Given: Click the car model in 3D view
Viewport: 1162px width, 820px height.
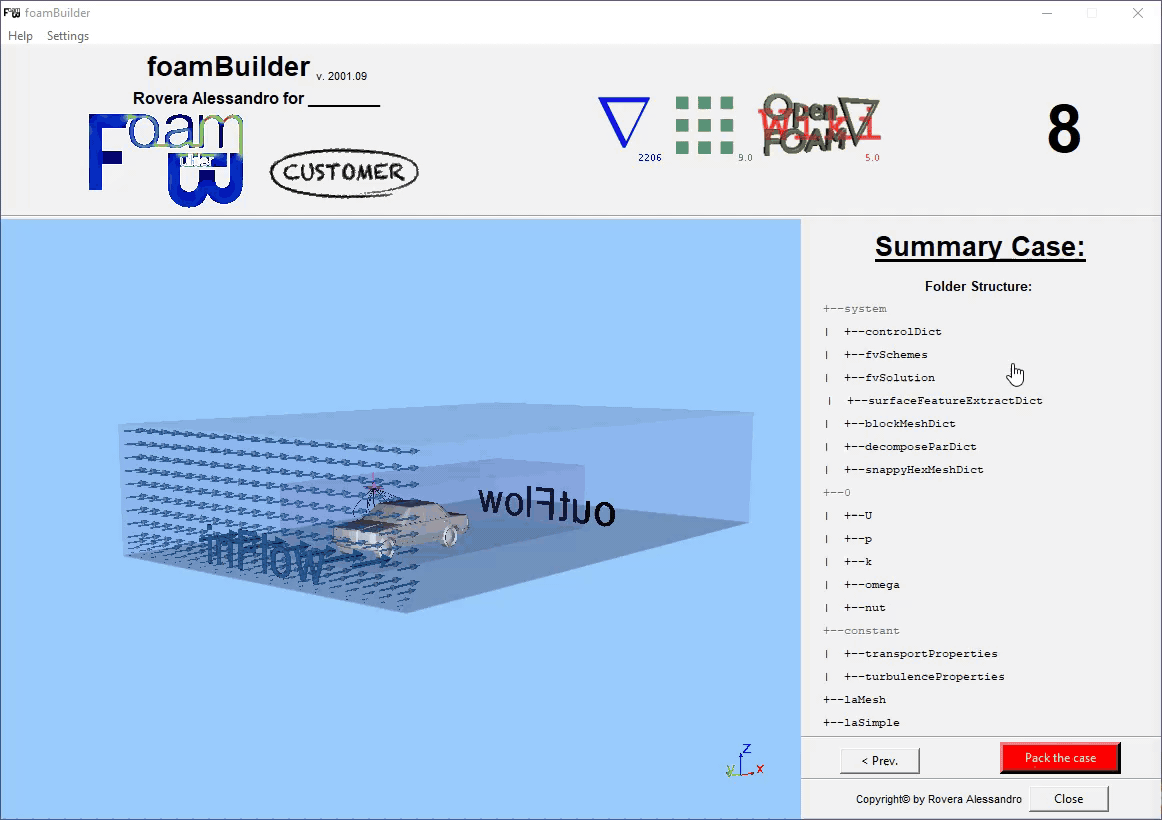Looking at the screenshot, I should click(x=401, y=527).
